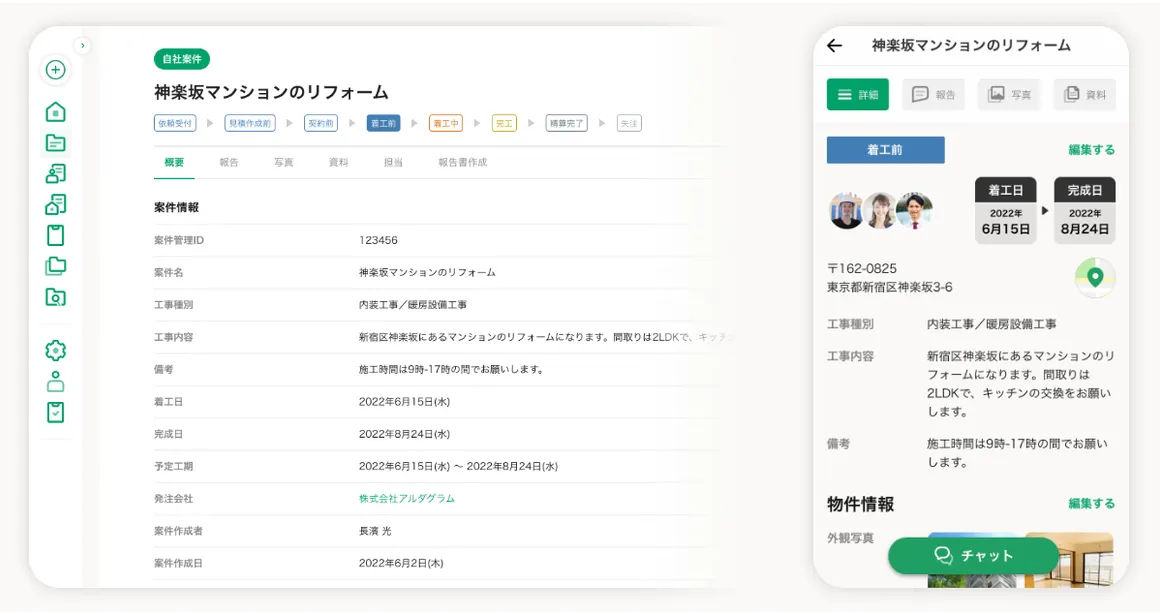Set project status to 着工中
Image resolution: width=1160 pixels, height=614 pixels.
(x=446, y=123)
